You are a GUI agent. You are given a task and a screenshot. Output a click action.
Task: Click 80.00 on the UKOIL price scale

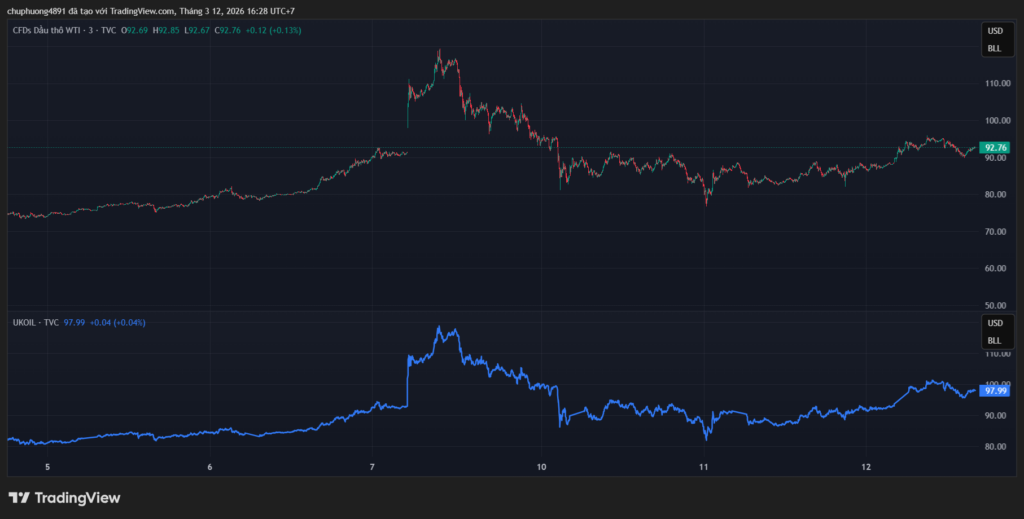click(x=996, y=447)
